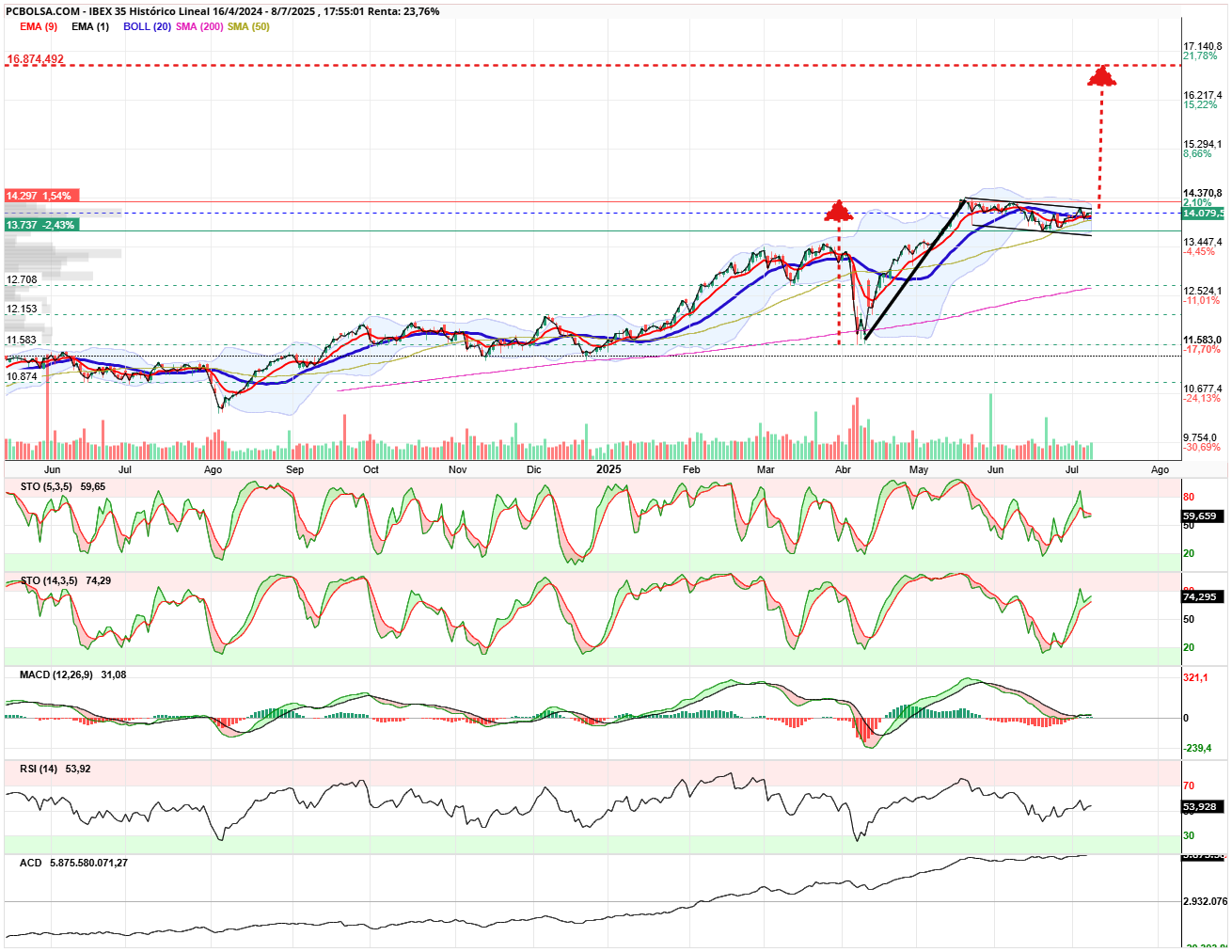The height and width of the screenshot is (952, 1232).
Task: Click the BOLL (20) legend label
Action: 147,26
